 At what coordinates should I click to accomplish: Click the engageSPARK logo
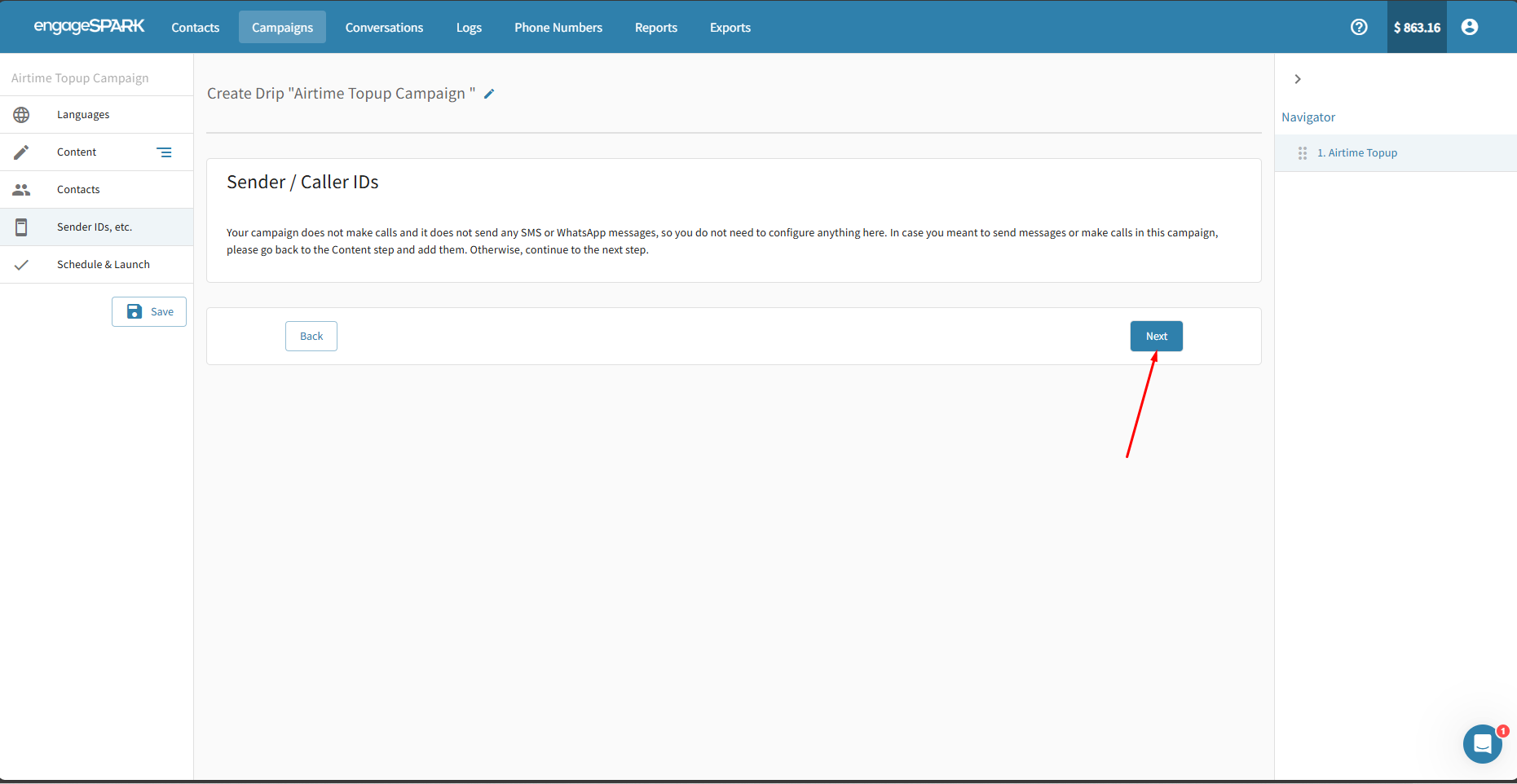[89, 26]
